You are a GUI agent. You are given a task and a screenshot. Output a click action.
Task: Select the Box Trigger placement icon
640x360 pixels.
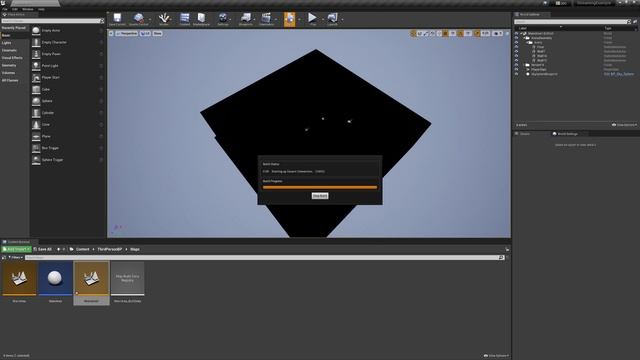pyautogui.click(x=36, y=148)
